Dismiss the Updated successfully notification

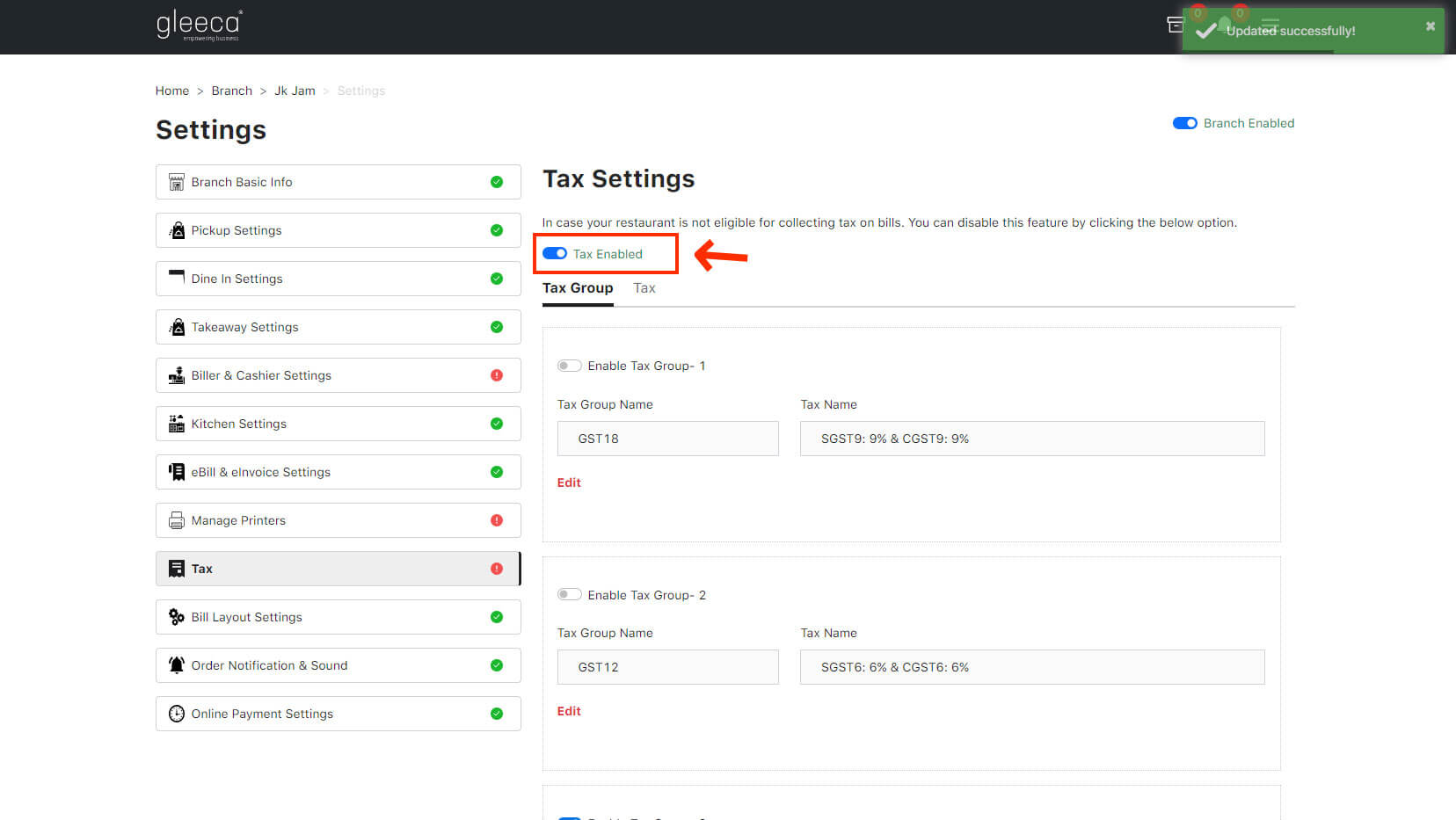1431,26
